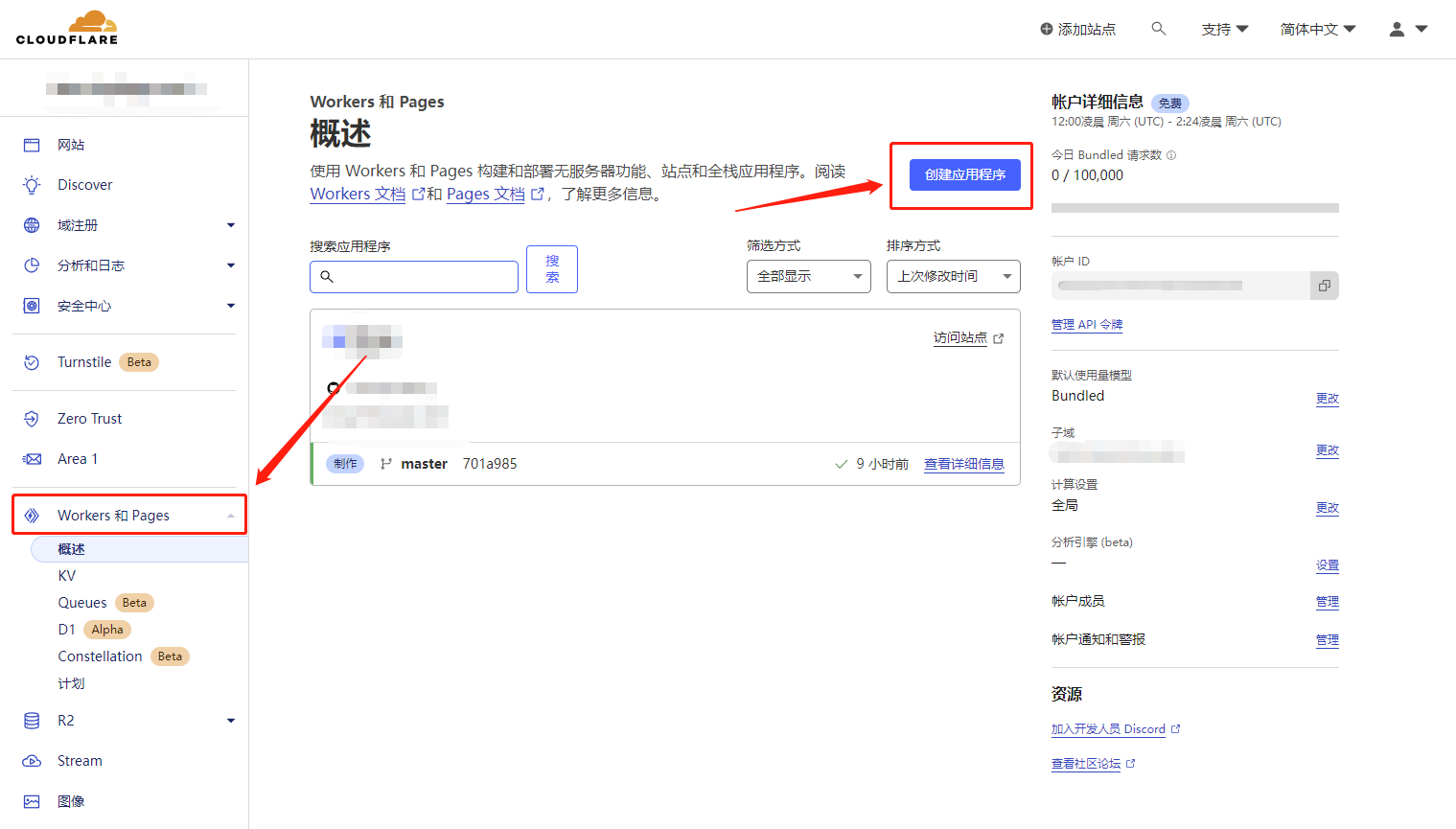Screen dimensions: 1456x829
Task: Click the external icon beside 查看社区论坛
Action: 1131,764
